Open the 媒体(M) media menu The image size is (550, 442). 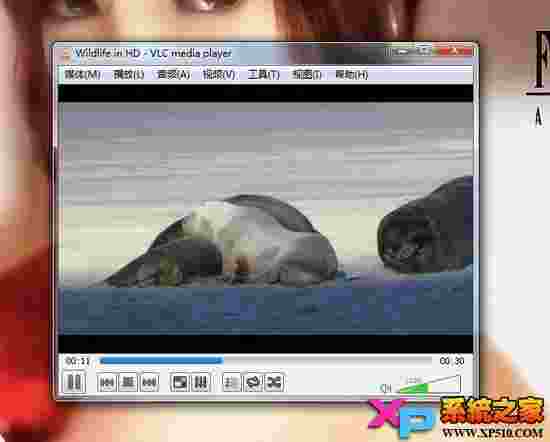tap(83, 74)
